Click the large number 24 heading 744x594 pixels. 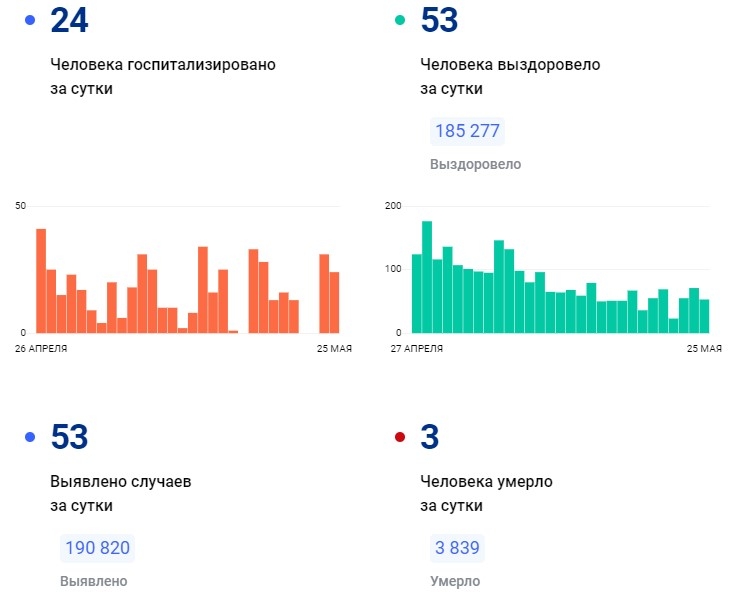click(x=68, y=20)
